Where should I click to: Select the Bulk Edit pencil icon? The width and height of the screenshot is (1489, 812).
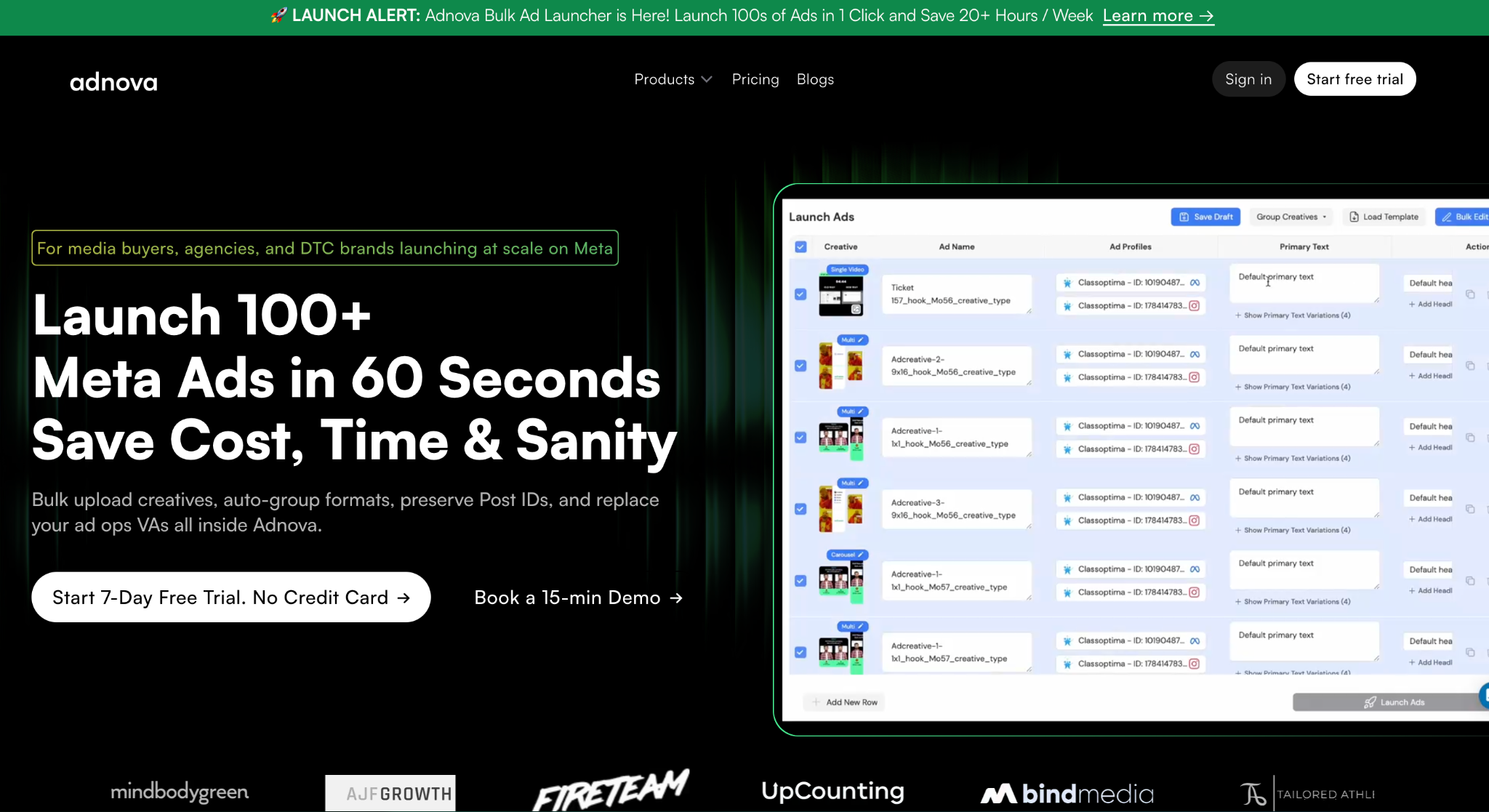[x=1448, y=217]
